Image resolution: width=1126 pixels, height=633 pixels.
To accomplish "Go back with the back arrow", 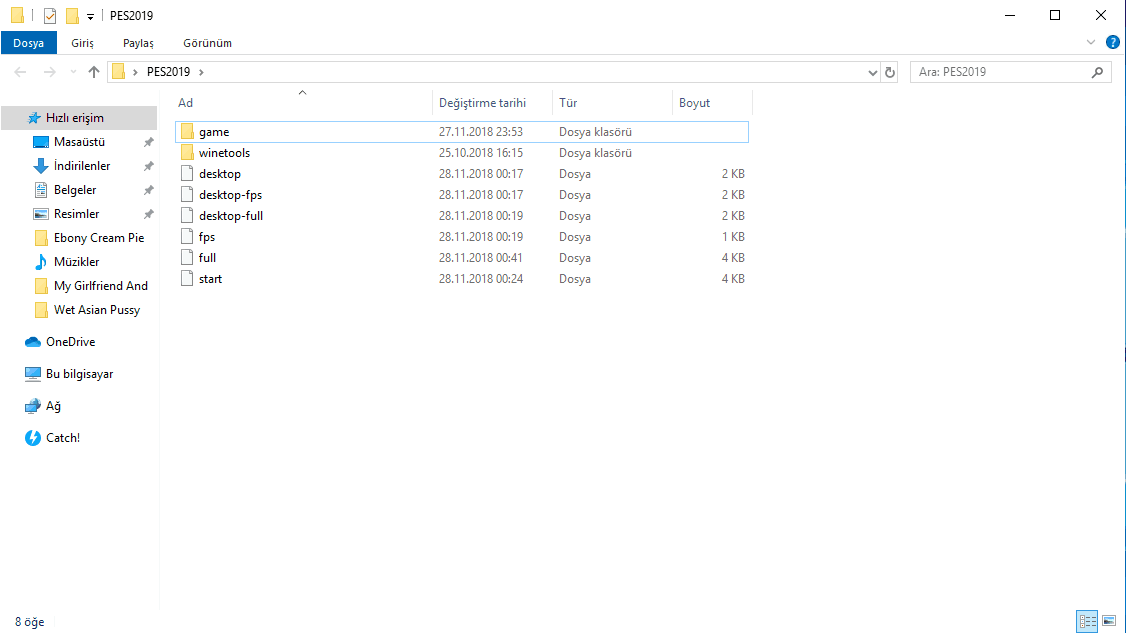I will (20, 72).
